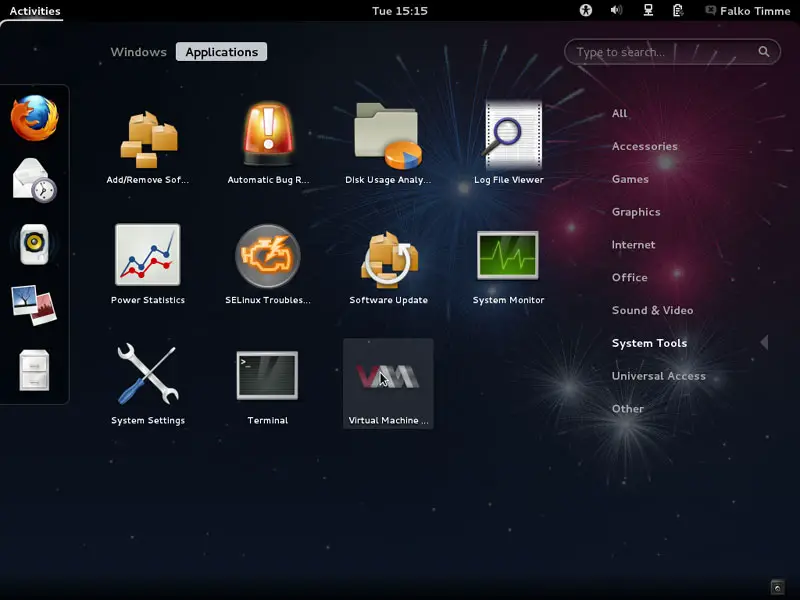Screen dimensions: 800x600
Task: Click the search magnifier icon
Action: [x=764, y=52]
